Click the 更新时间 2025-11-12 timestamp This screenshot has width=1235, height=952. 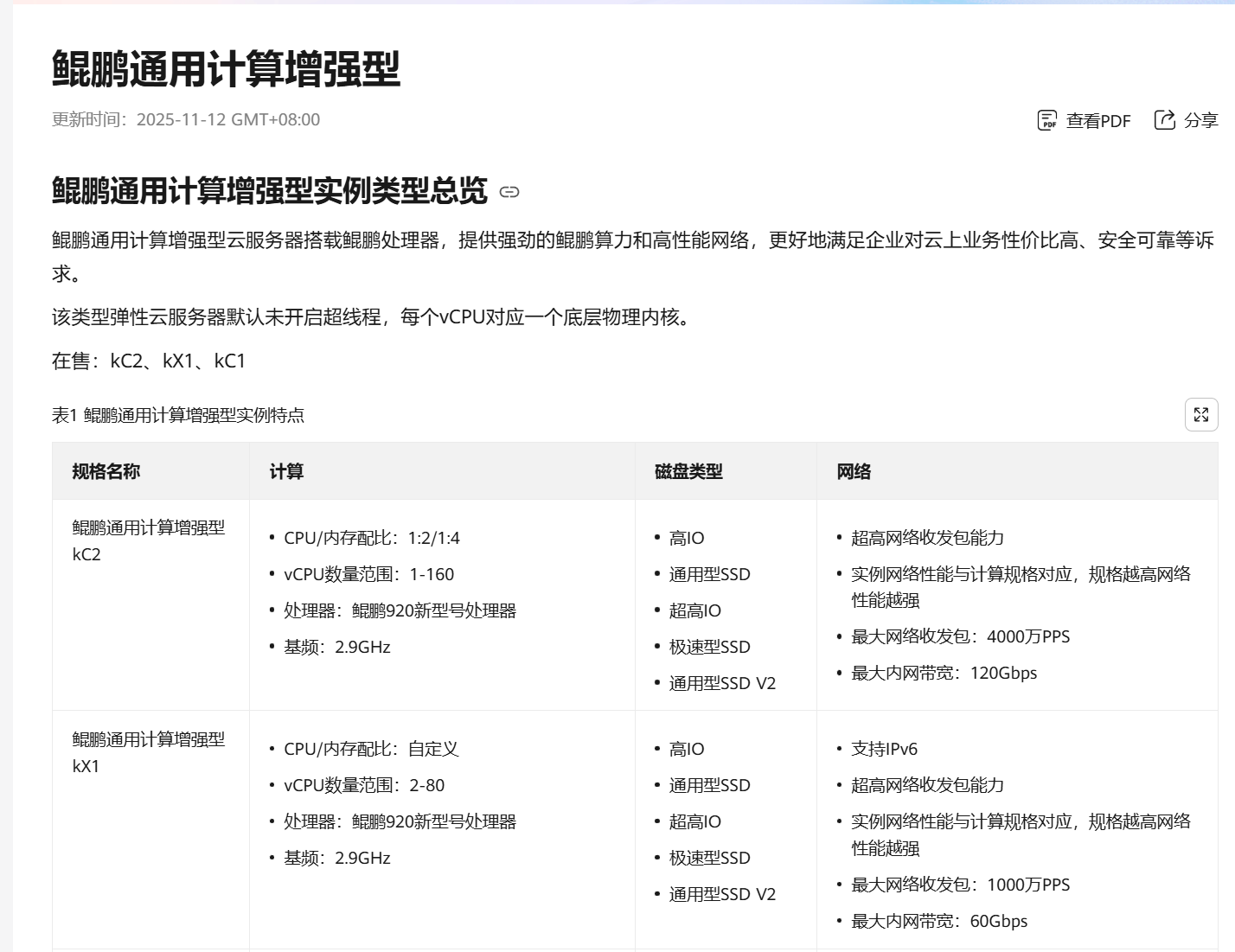(186, 119)
